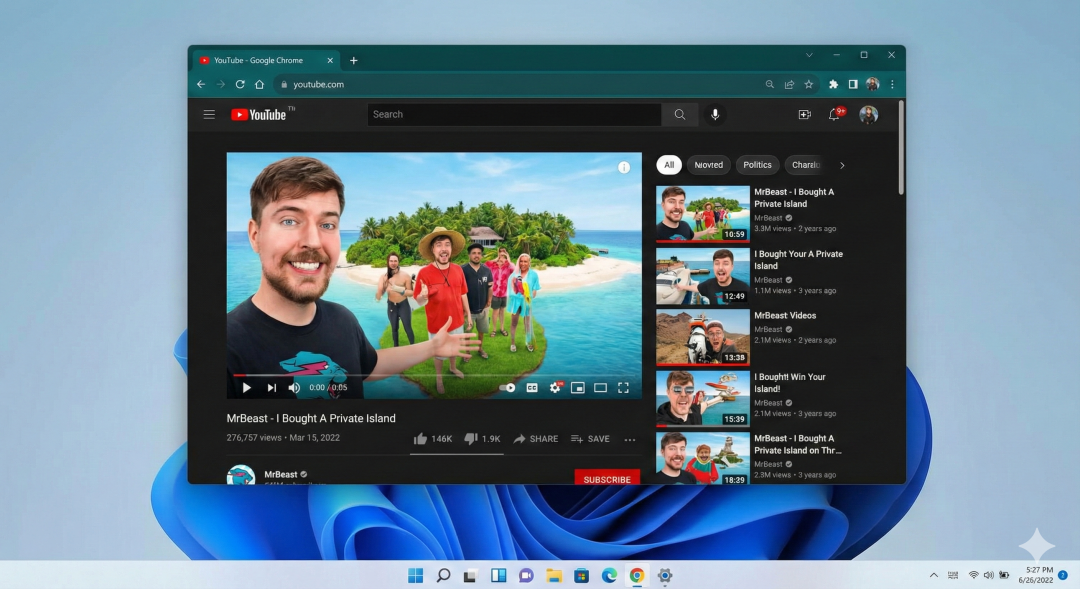This screenshot has height=589, width=1080.
Task: Seek on the video progress bar
Action: click(434, 375)
